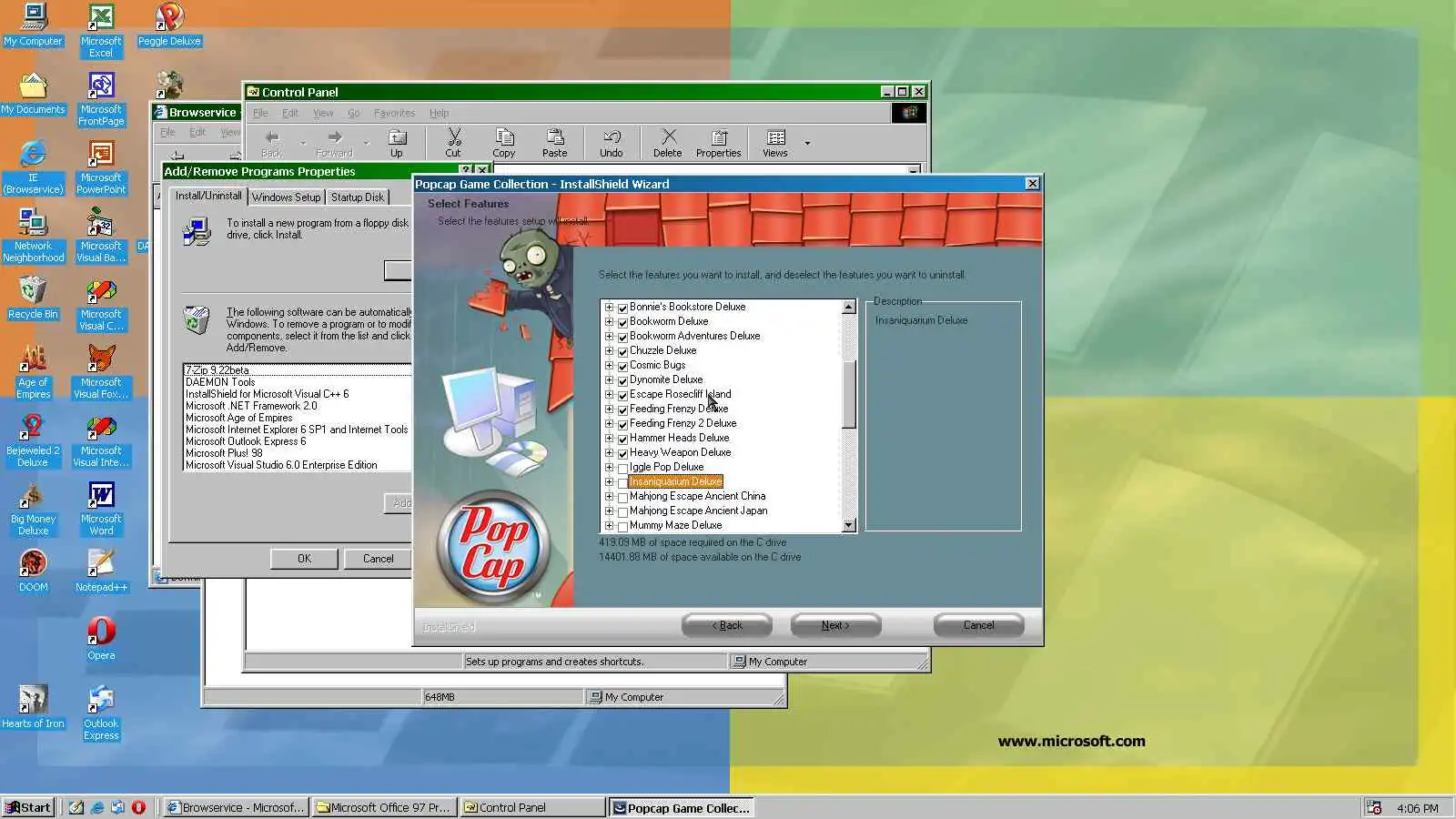Select the Recycle Bin desktop icon
This screenshot has width=1456, height=819.
coord(33,298)
